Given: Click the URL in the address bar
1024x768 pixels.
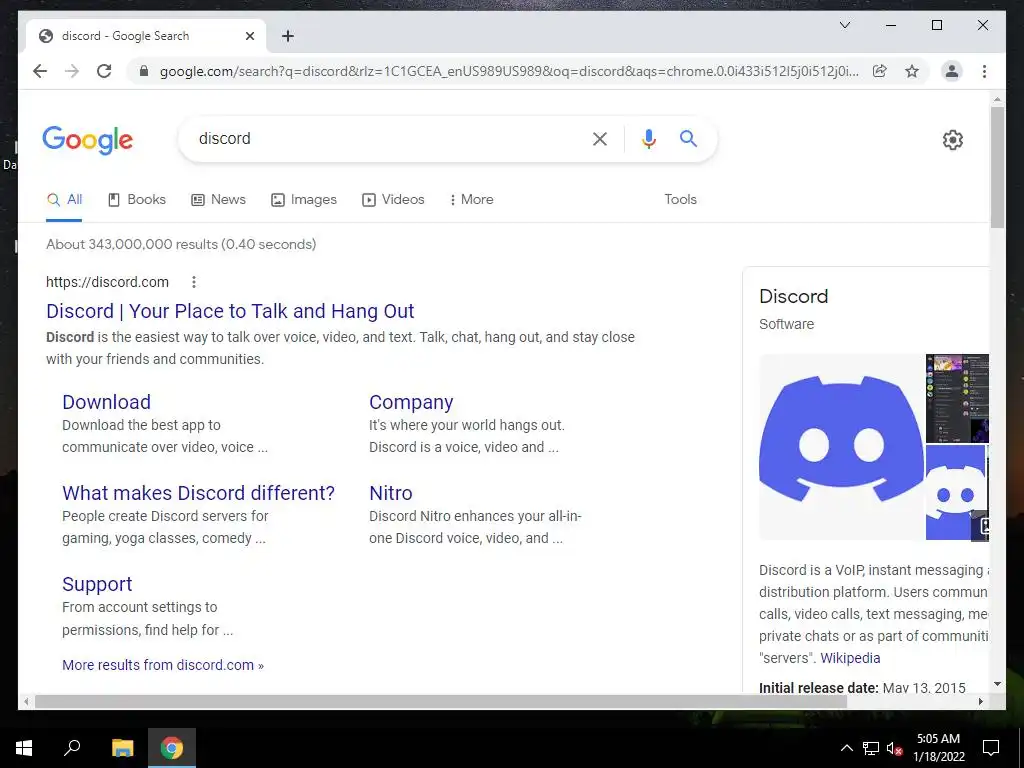Looking at the screenshot, I should (509, 71).
